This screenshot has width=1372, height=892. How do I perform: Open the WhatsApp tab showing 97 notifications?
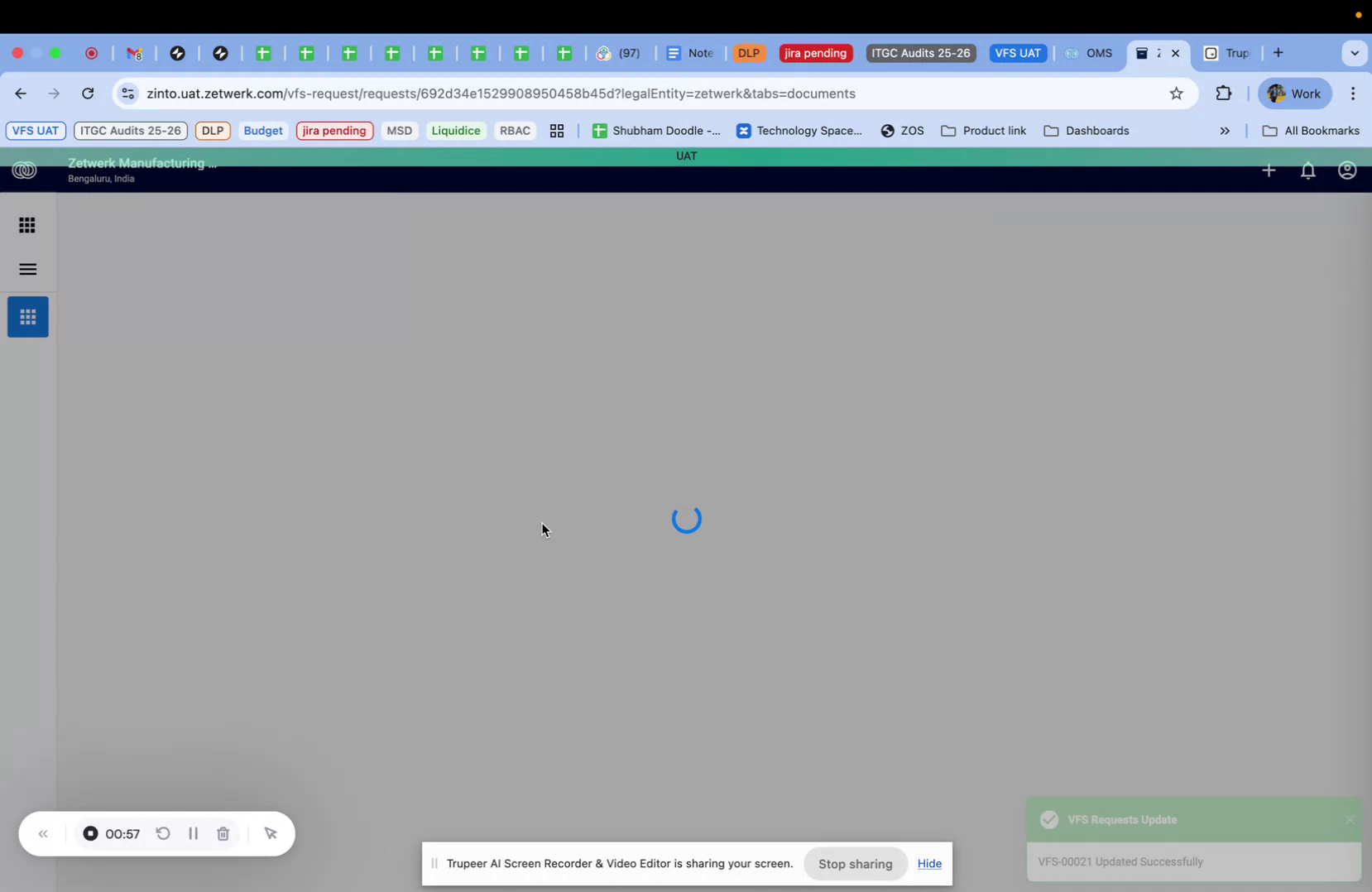[617, 53]
